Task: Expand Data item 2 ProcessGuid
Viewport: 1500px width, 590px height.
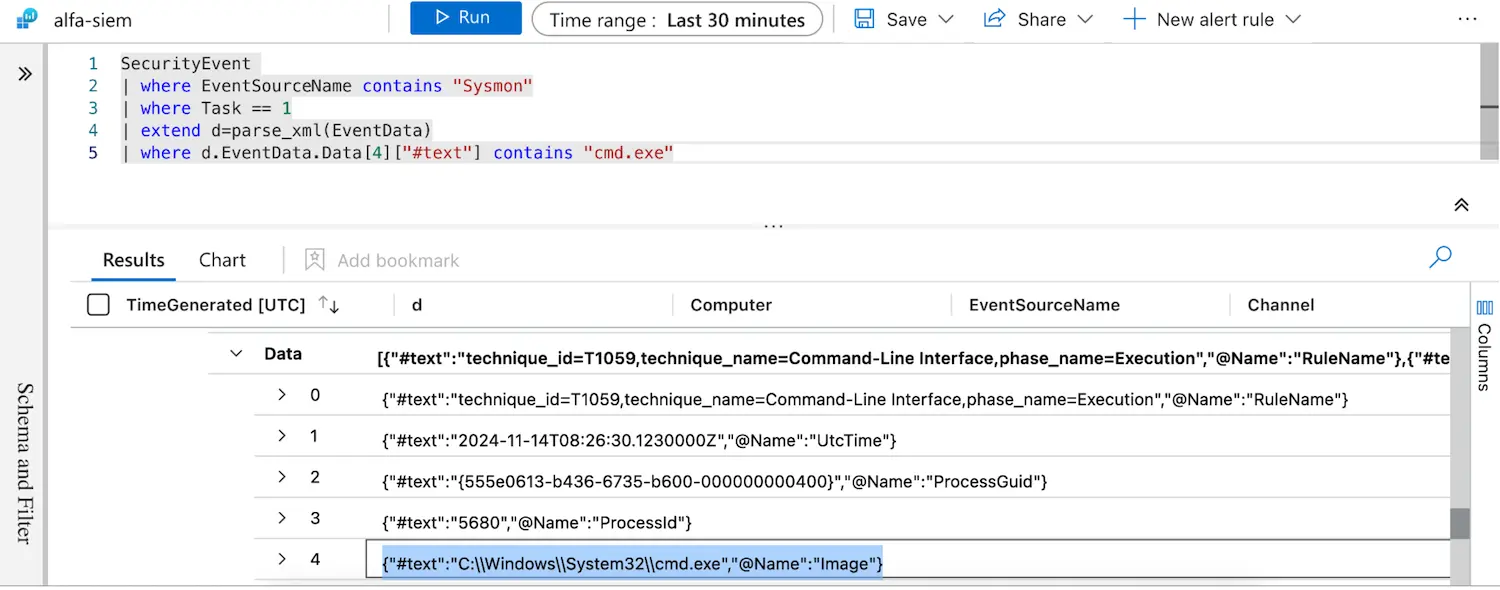Action: [x=282, y=477]
